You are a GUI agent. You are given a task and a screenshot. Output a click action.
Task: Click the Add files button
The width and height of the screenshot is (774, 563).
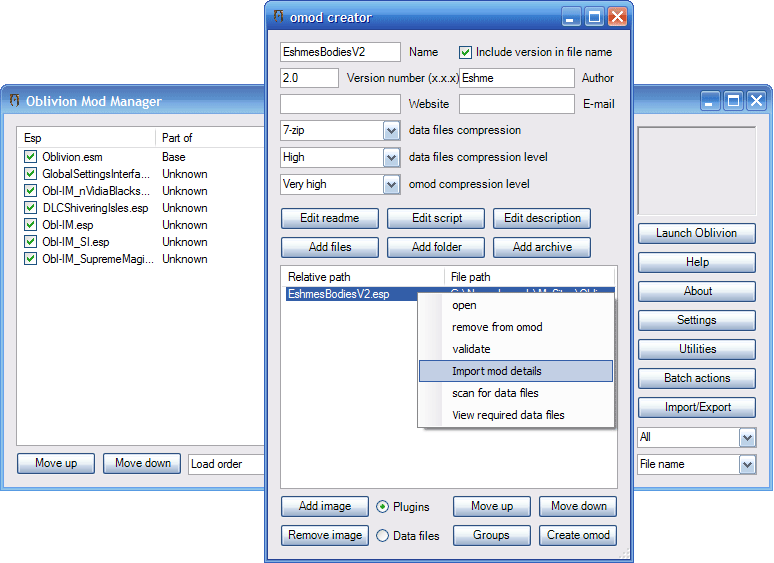tap(330, 247)
